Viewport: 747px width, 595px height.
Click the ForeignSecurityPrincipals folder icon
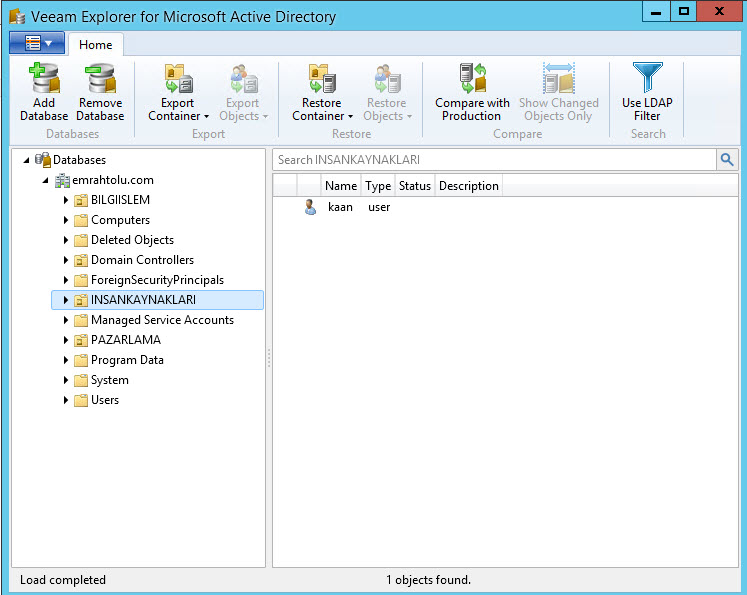pyautogui.click(x=81, y=280)
